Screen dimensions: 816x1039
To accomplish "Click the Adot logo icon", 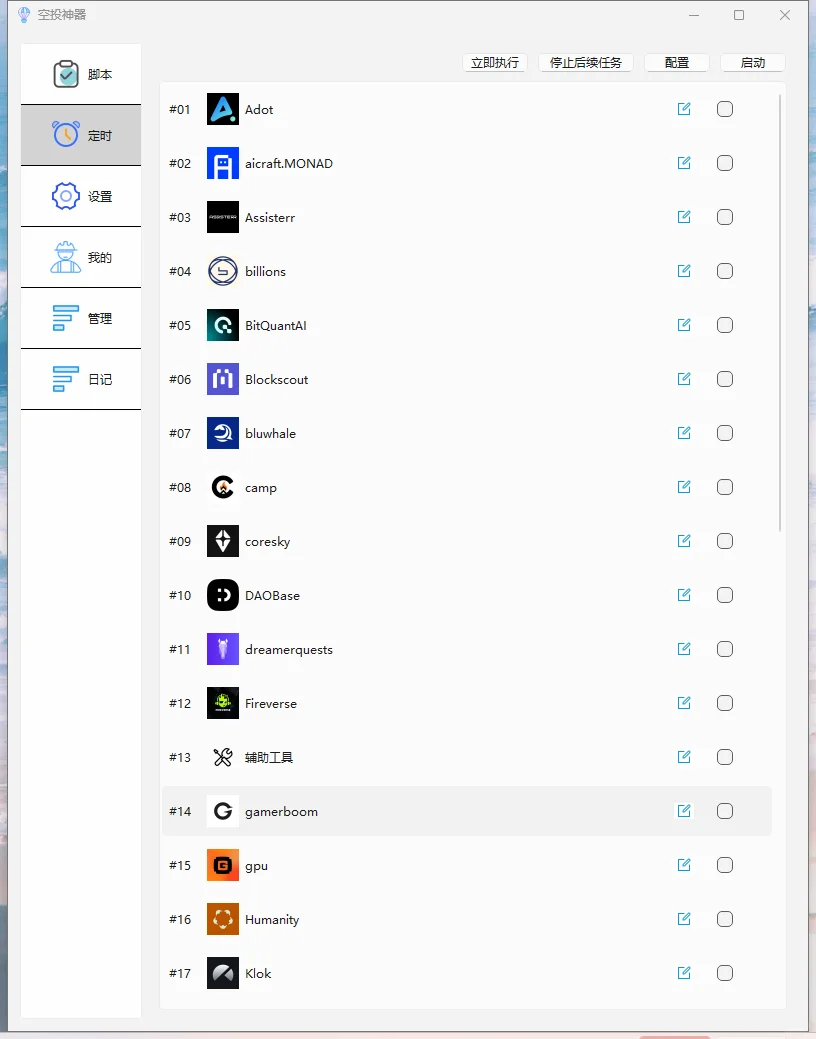I will [x=223, y=109].
